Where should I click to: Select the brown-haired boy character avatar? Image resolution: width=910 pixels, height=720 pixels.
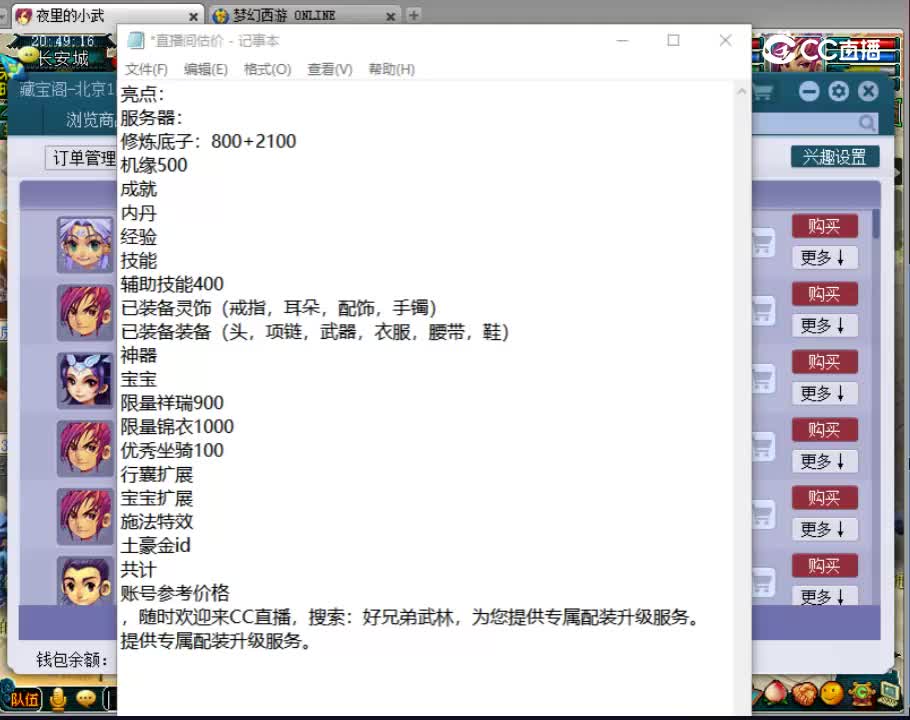(x=85, y=581)
